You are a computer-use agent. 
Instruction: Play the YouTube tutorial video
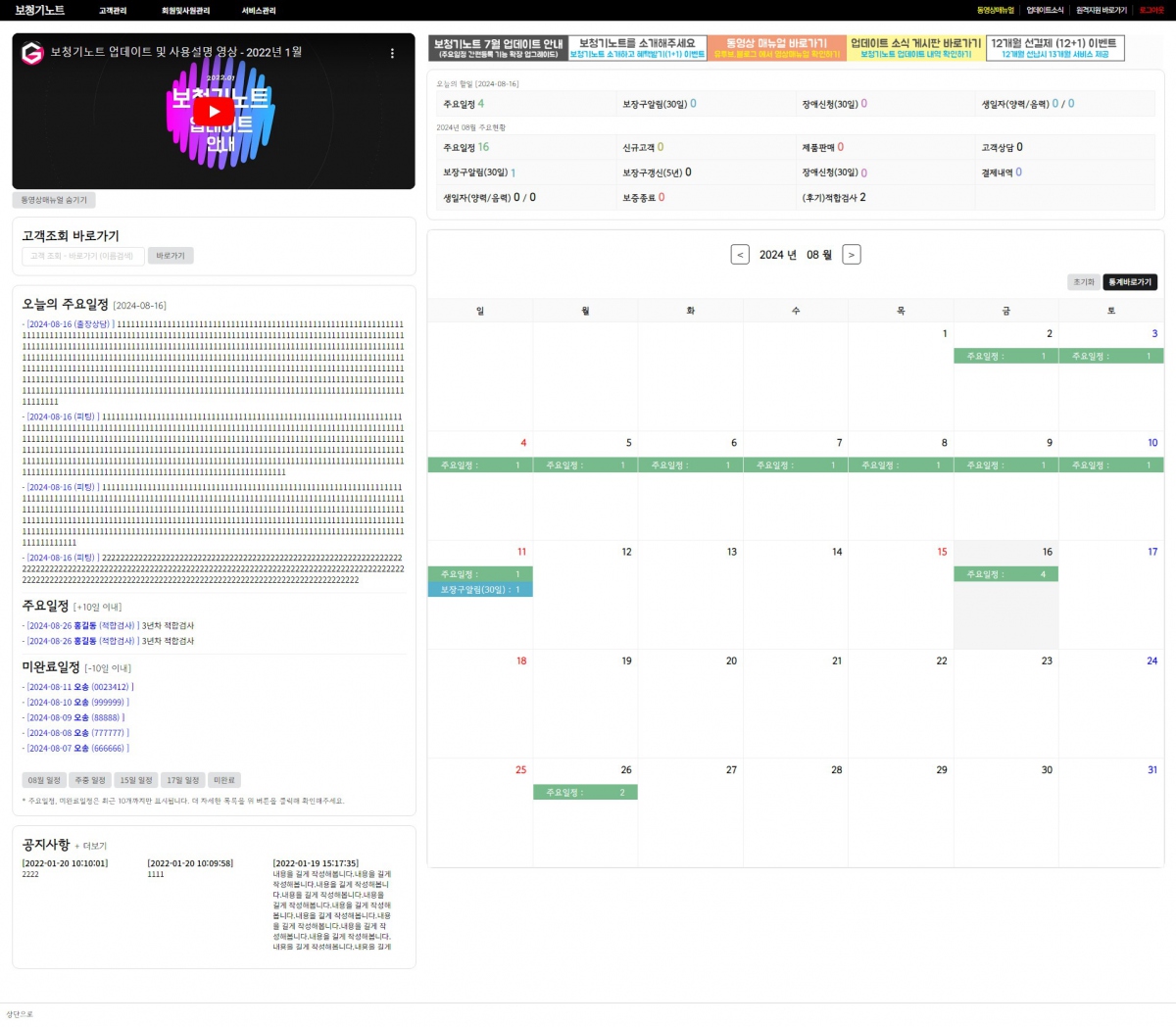(x=214, y=112)
